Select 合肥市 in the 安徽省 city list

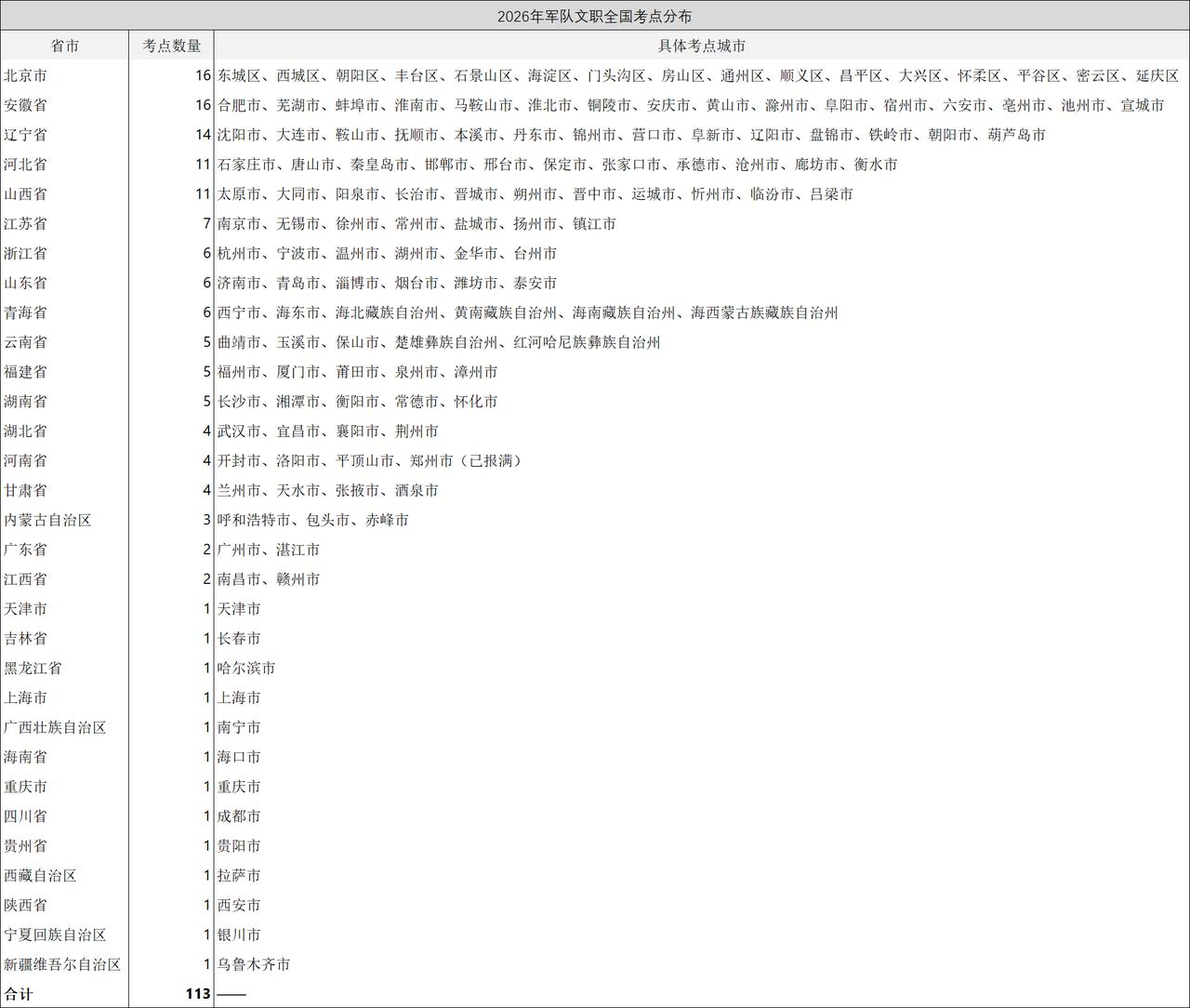point(239,105)
